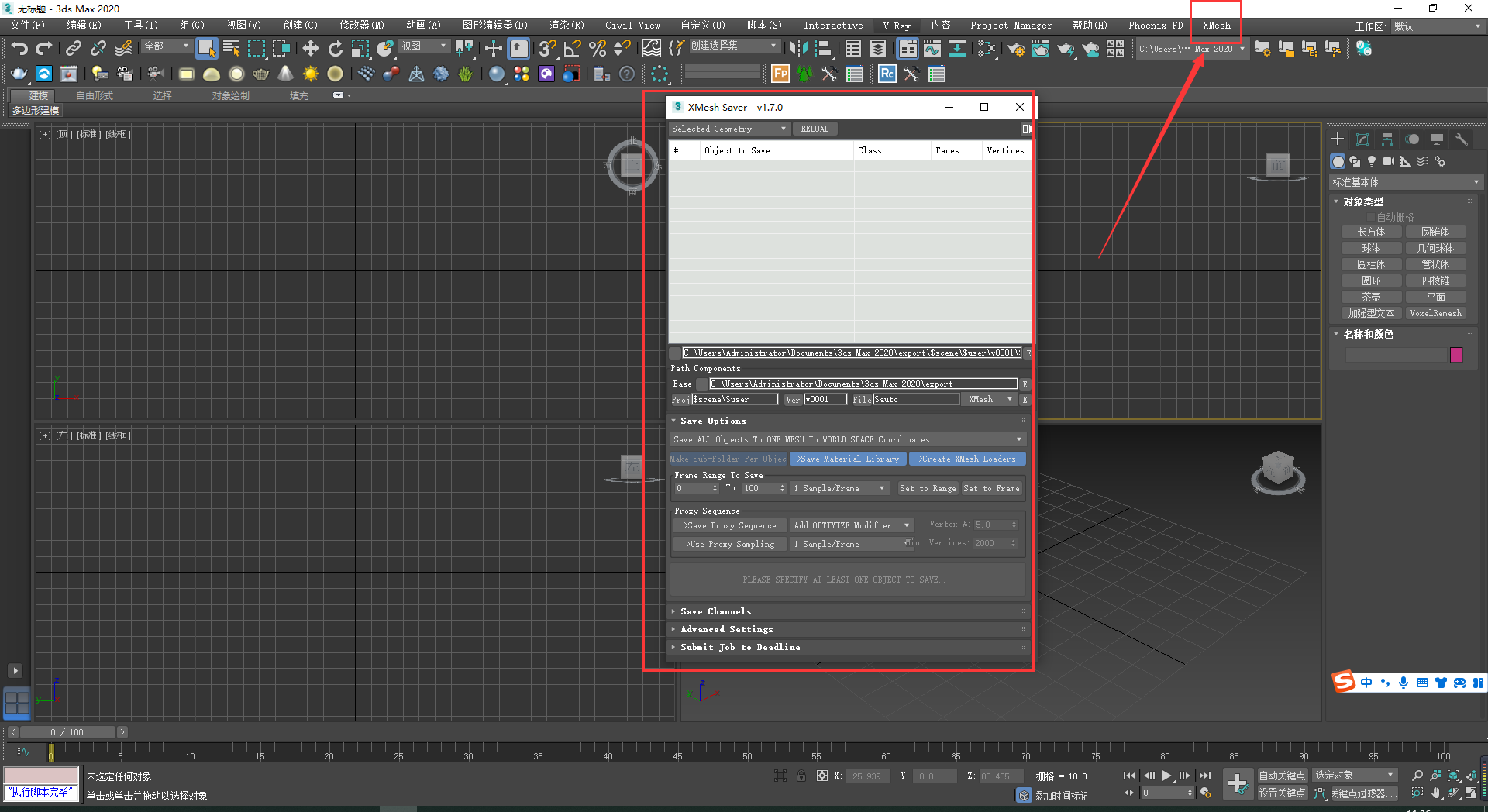The height and width of the screenshot is (812, 1488).
Task: Open the Utilities wrench panel icon
Action: 1462,139
